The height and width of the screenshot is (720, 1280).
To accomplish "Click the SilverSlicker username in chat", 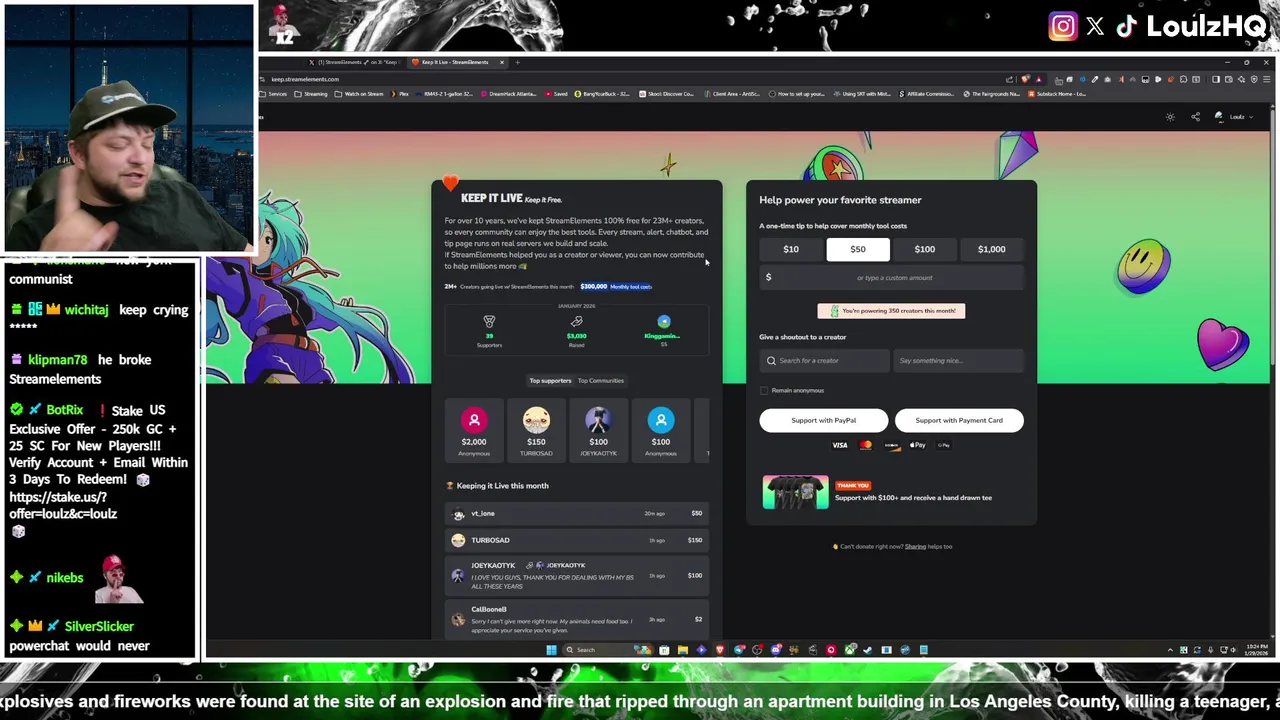I will click(x=99, y=626).
